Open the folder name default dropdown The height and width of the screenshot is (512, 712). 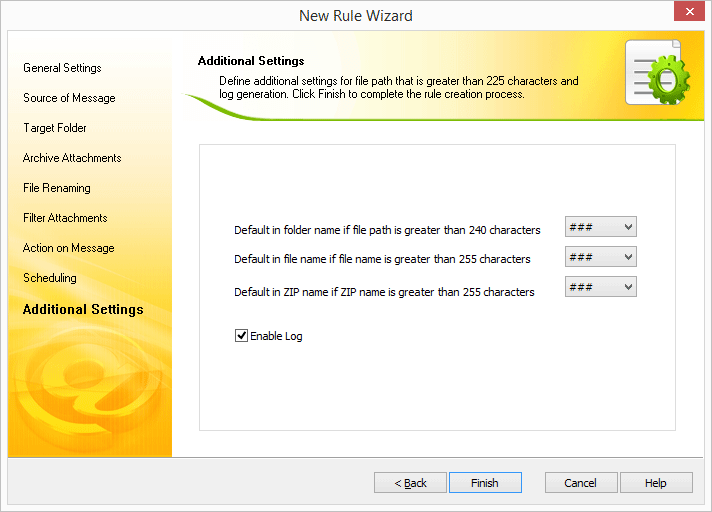tap(600, 227)
